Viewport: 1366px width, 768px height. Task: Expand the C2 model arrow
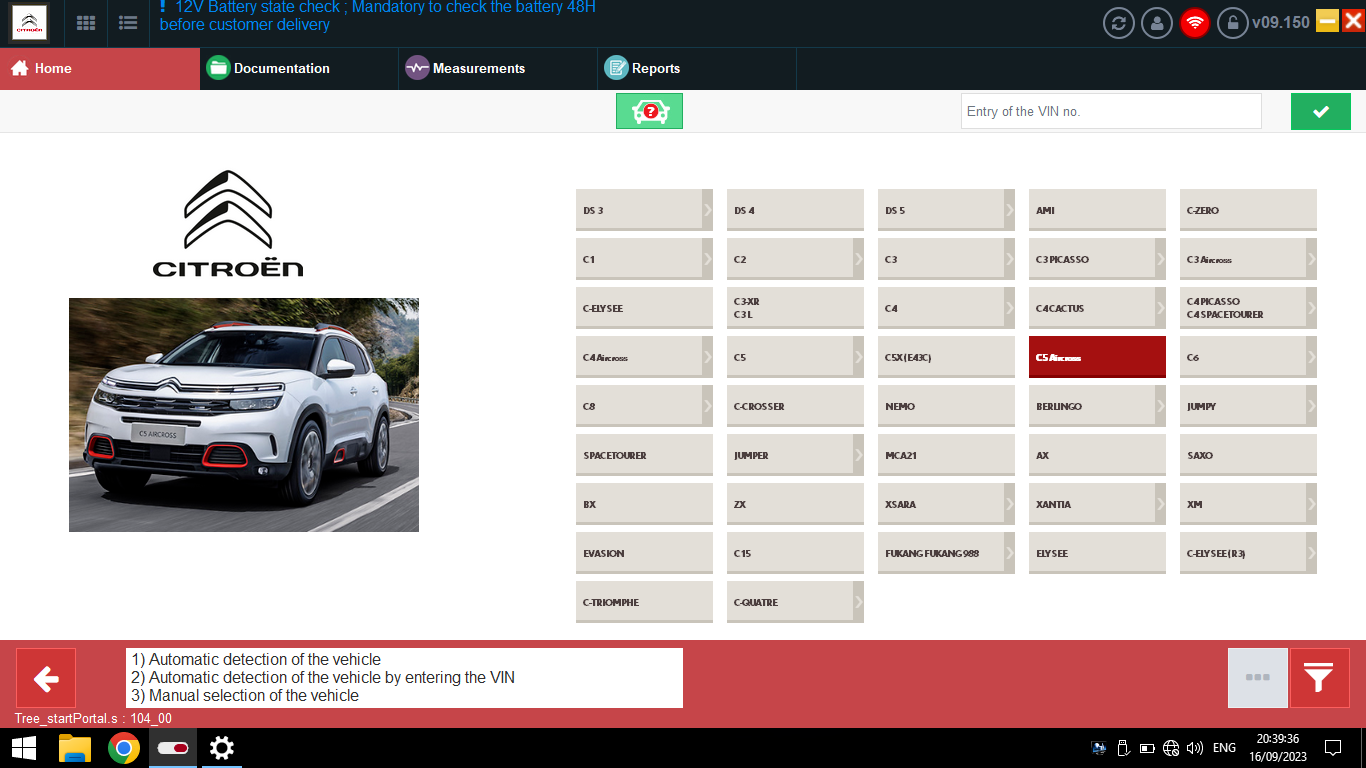[858, 259]
